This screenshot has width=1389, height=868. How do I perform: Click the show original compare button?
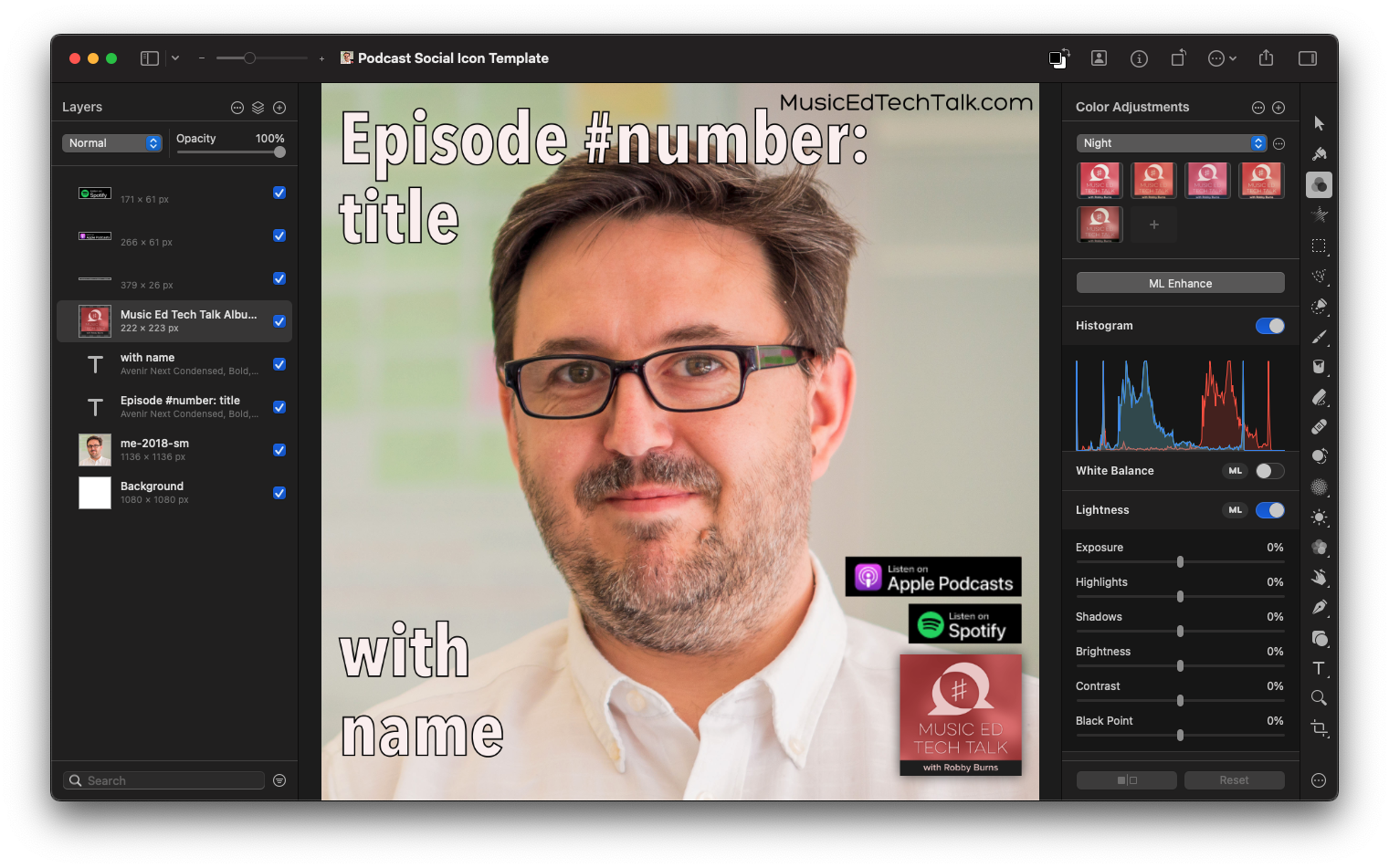(1127, 780)
